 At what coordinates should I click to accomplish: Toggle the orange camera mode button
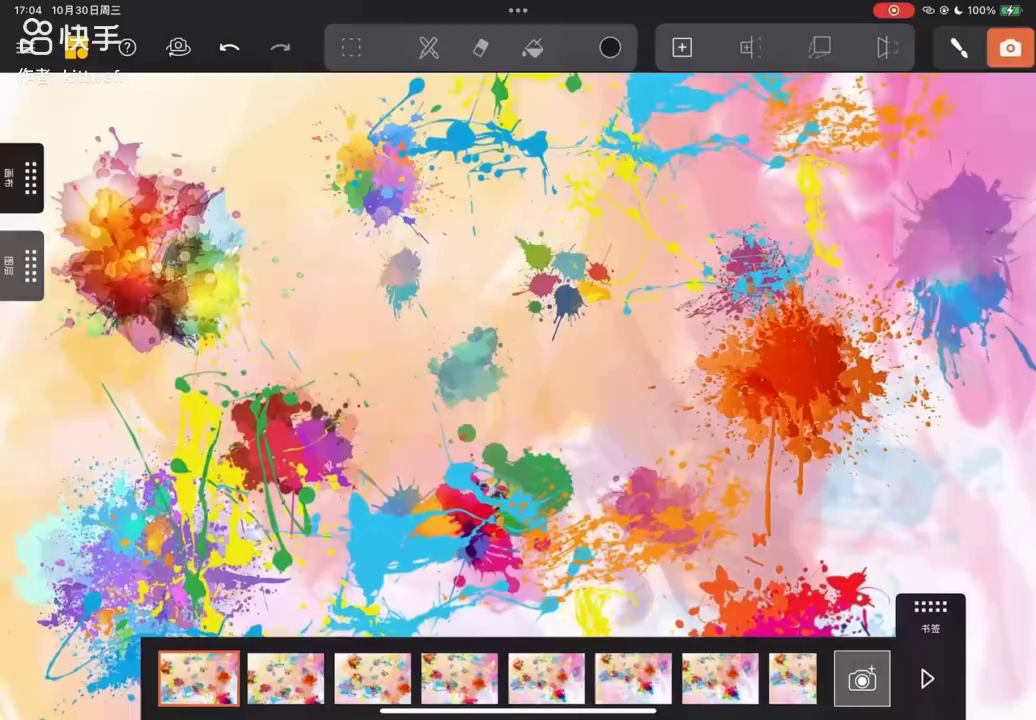click(x=1010, y=48)
